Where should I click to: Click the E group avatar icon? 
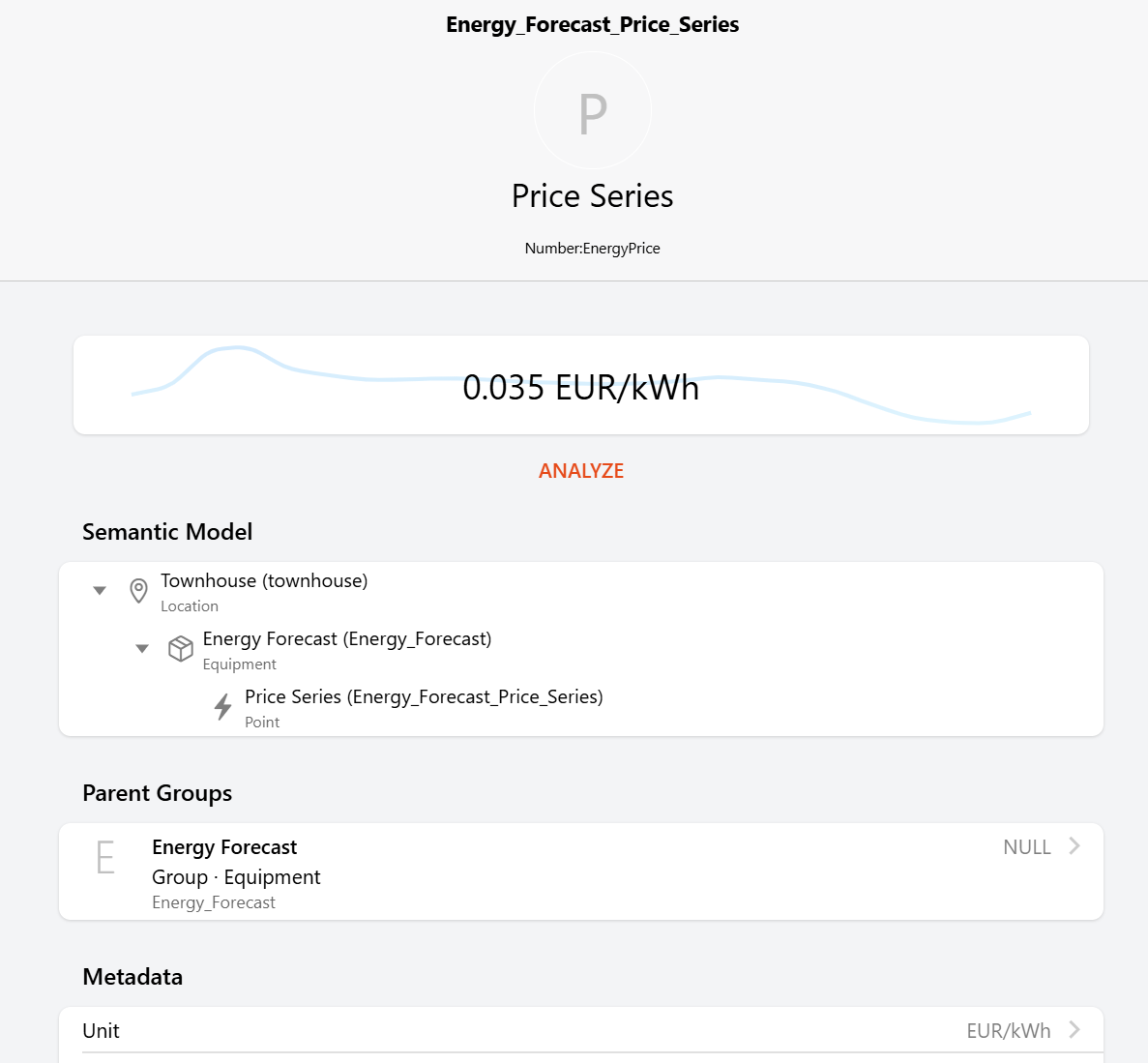click(x=105, y=858)
